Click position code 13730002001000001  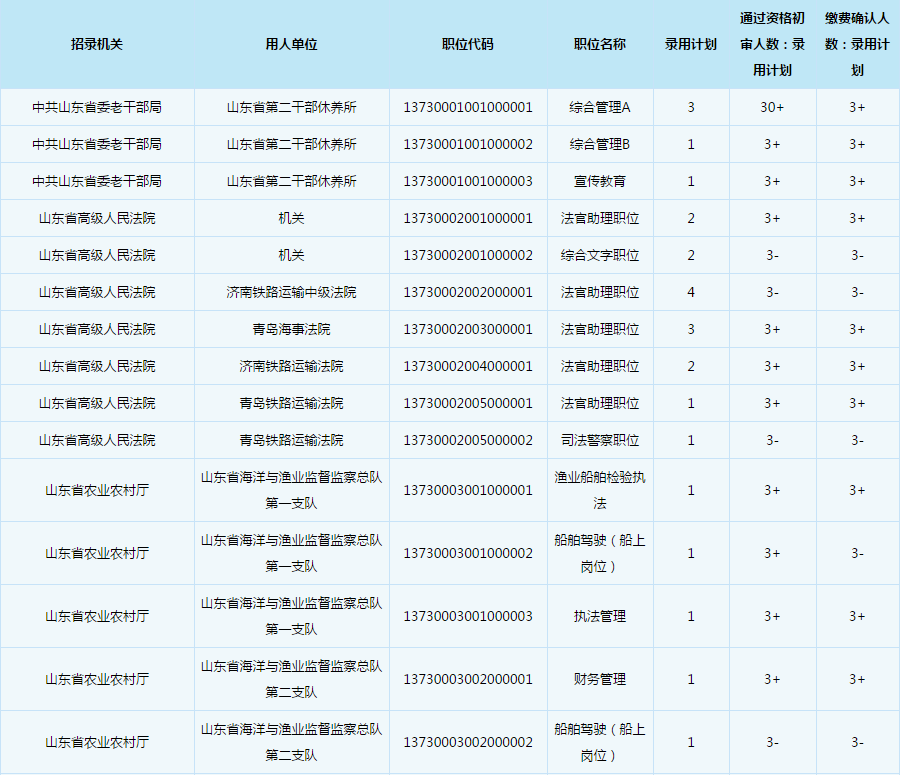click(468, 218)
